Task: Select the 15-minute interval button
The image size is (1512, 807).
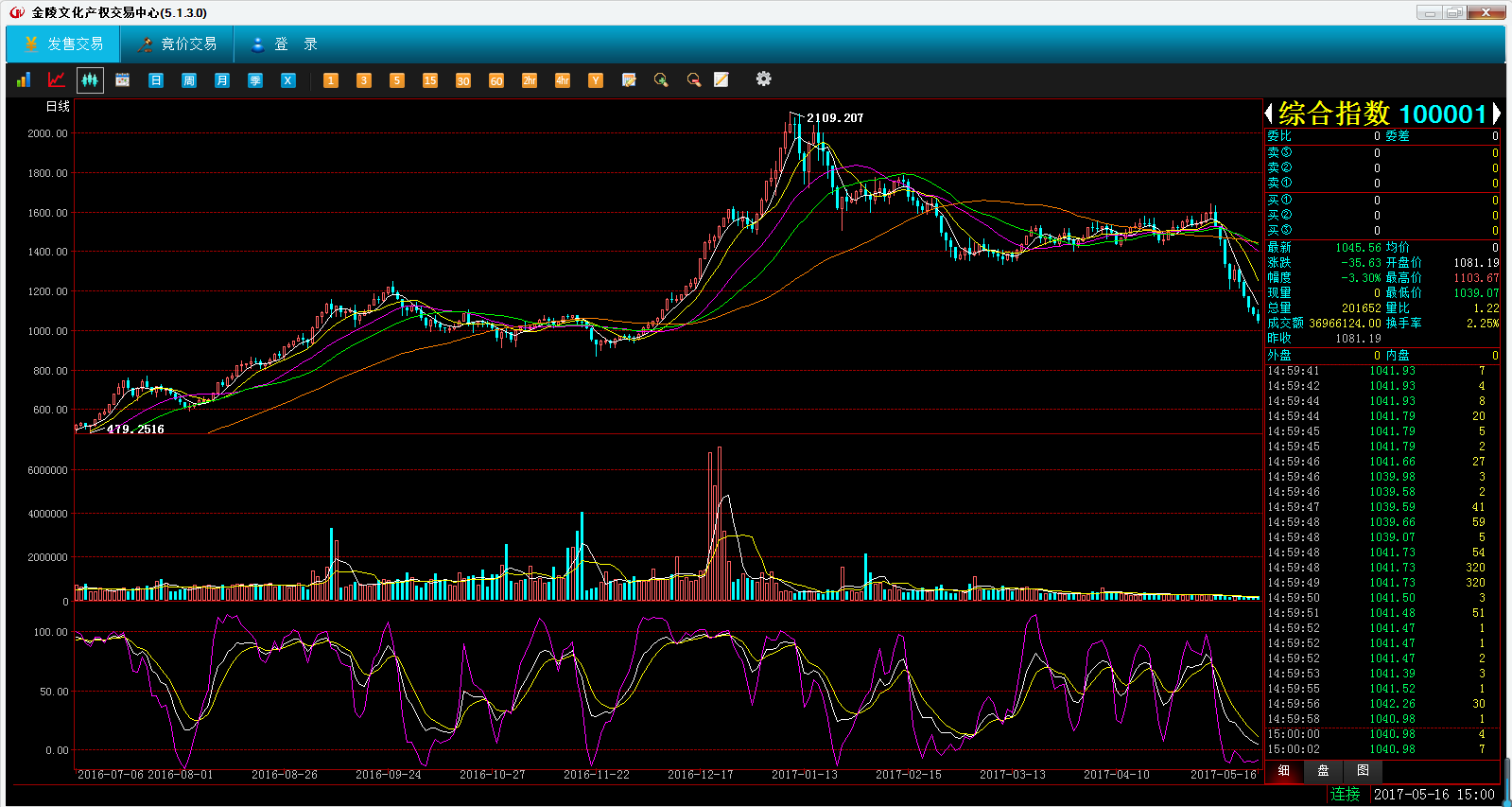Action: [x=430, y=80]
